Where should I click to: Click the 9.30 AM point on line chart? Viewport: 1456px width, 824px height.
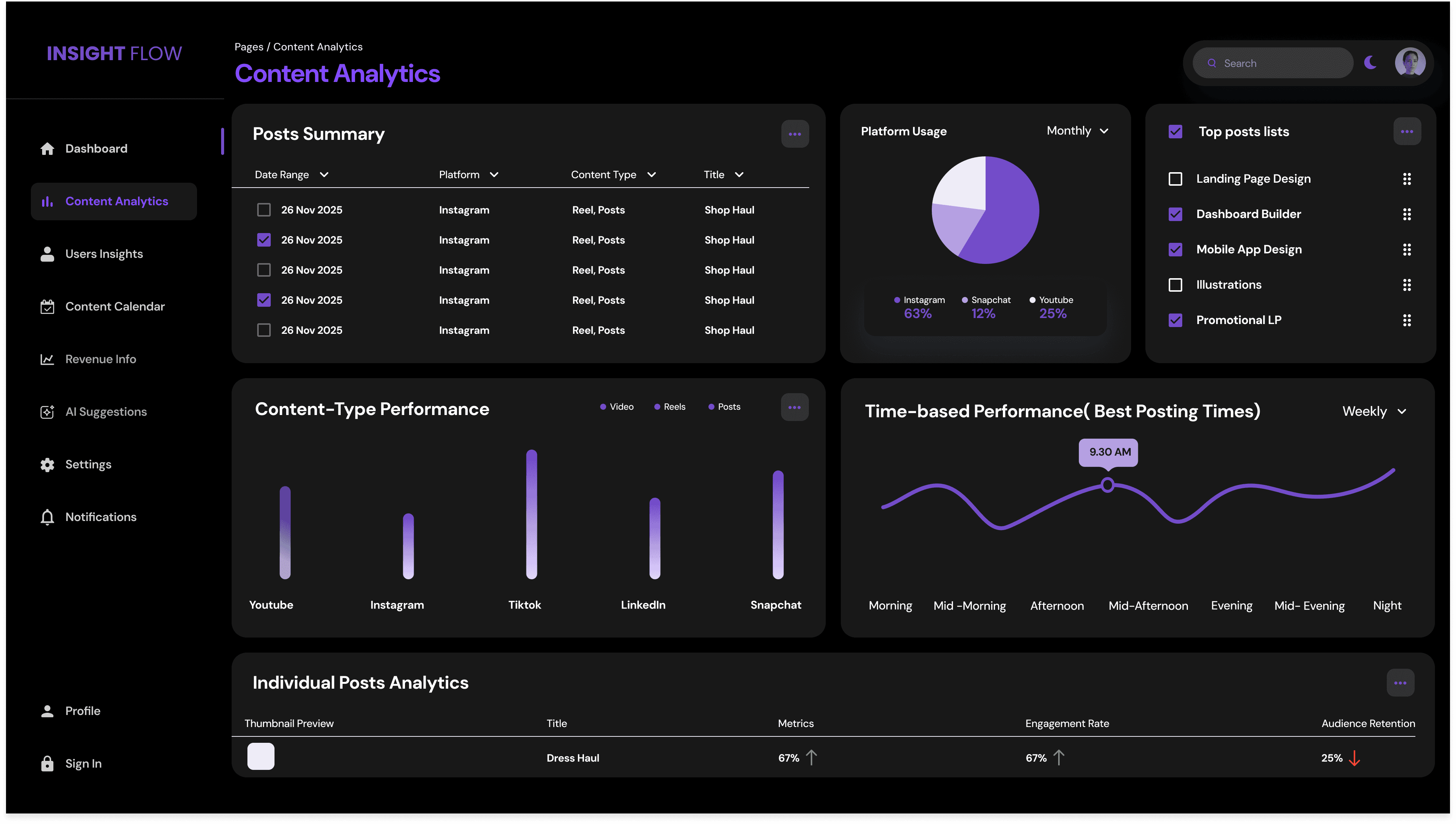pyautogui.click(x=1107, y=485)
